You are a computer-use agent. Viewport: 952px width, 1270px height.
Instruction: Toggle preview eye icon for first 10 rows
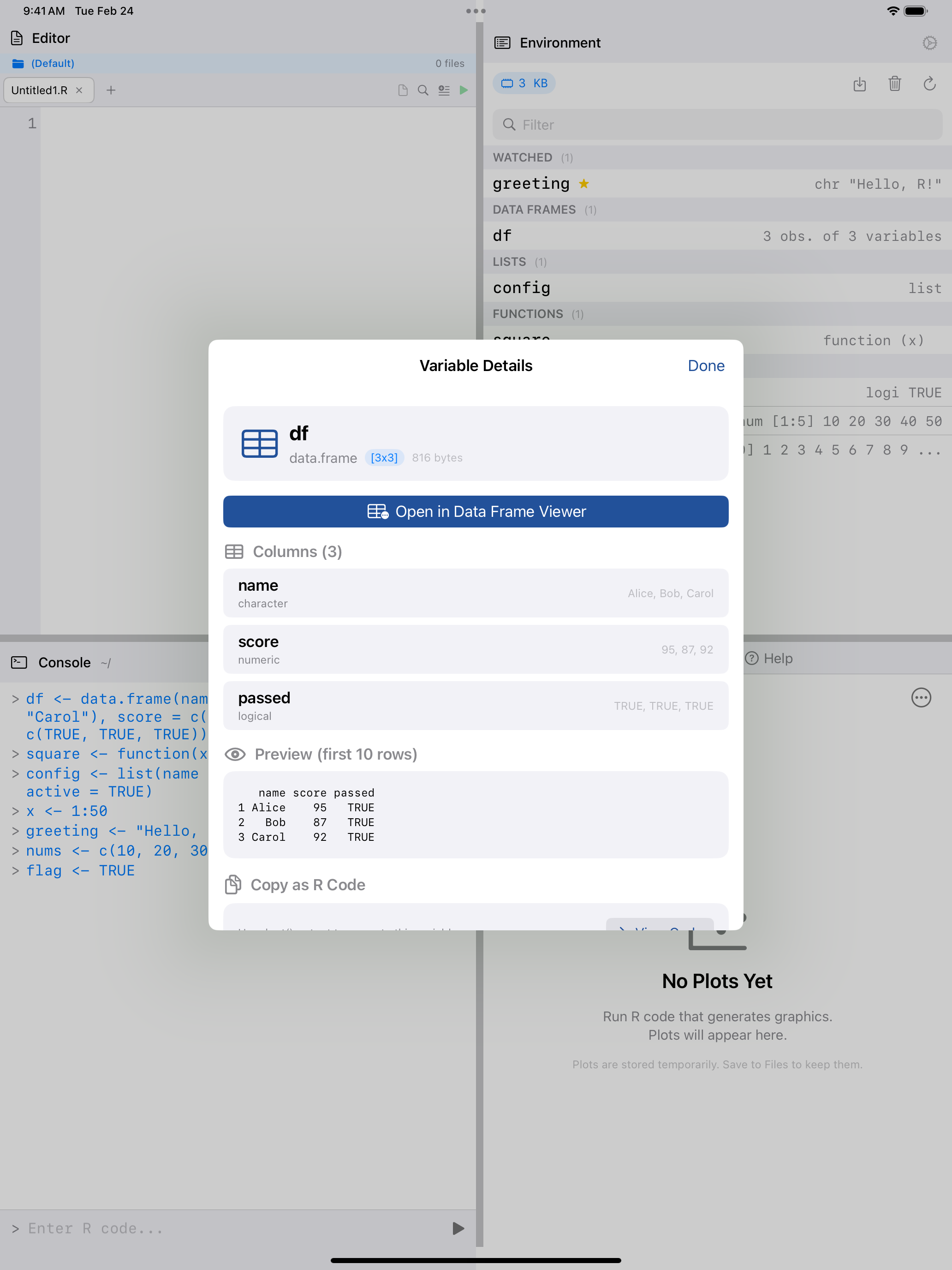235,755
